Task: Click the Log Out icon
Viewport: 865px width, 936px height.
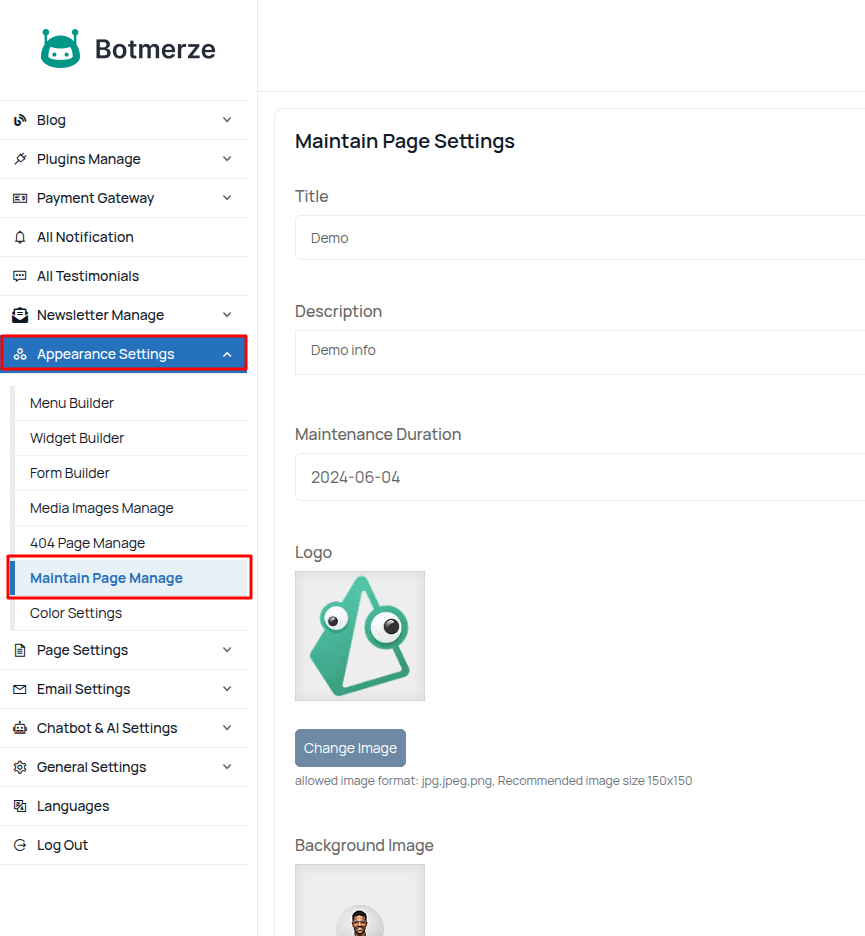Action: click(20, 845)
